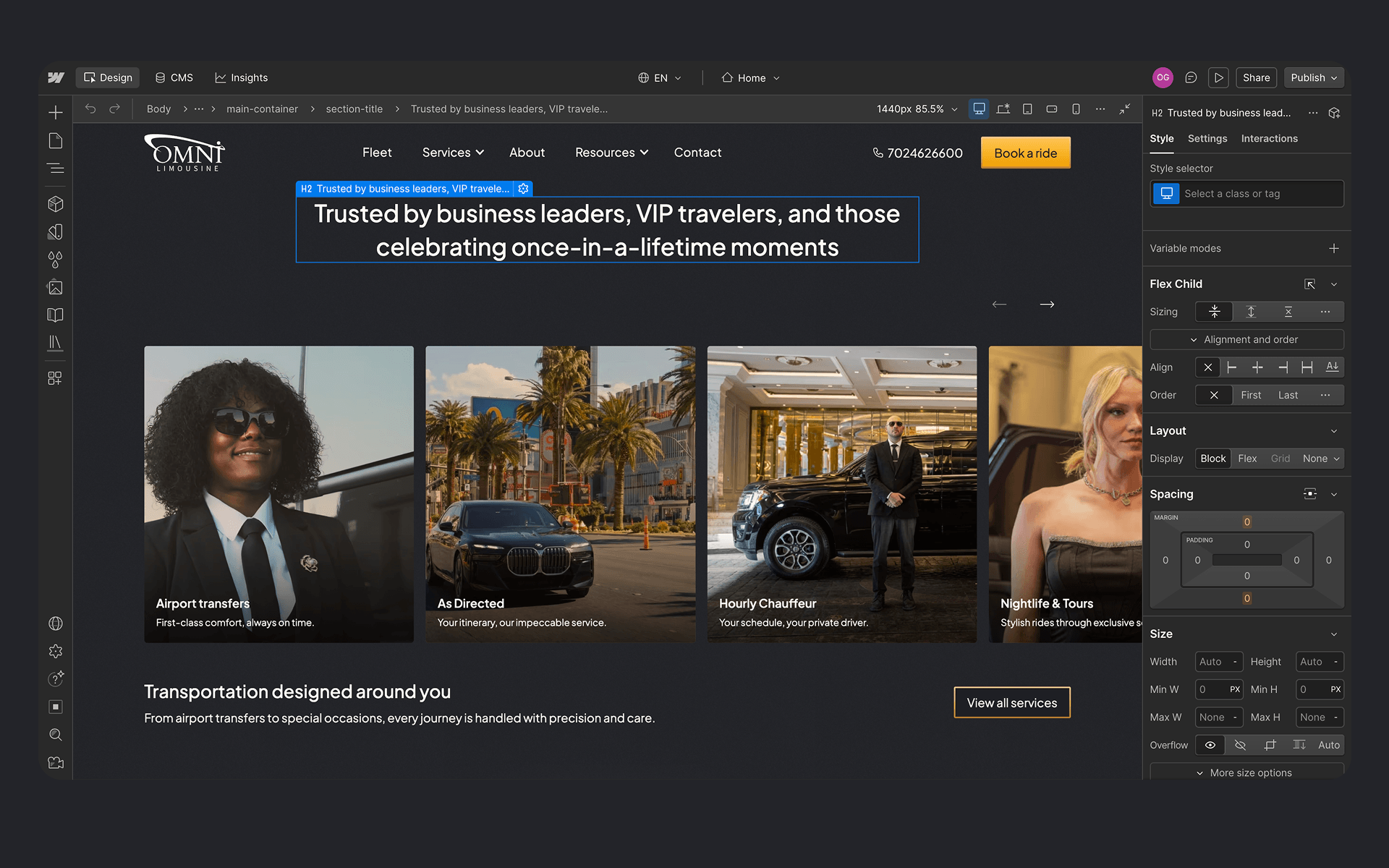The image size is (1389, 868).
Task: Open the Components cube icon
Action: coord(56,204)
